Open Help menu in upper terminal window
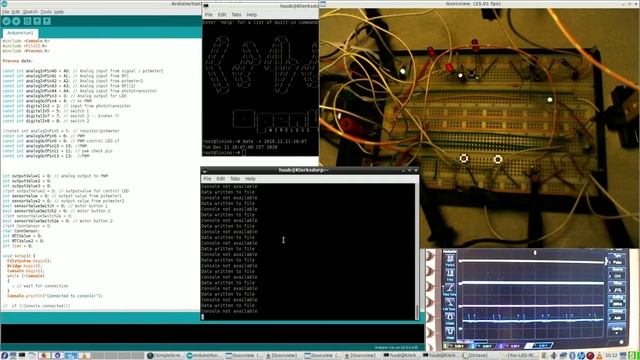This screenshot has height=360, width=640. tap(251, 14)
